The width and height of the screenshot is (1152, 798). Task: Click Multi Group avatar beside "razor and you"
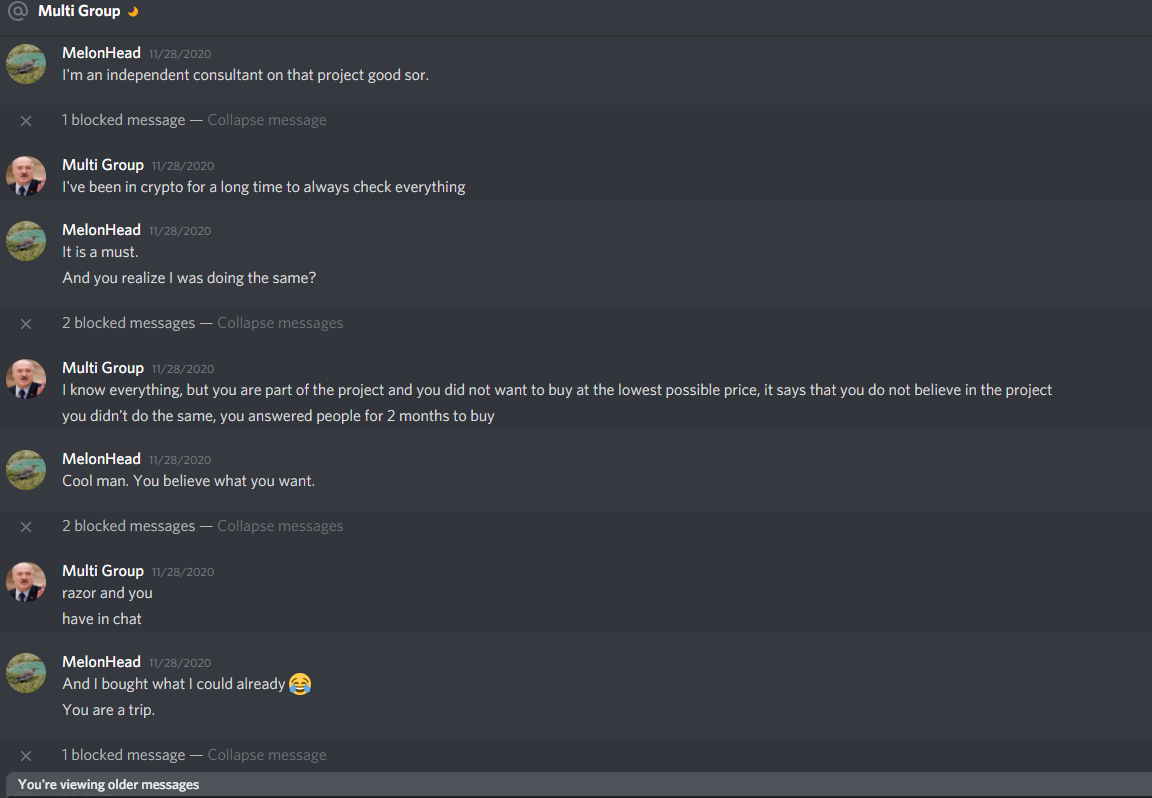(x=26, y=582)
